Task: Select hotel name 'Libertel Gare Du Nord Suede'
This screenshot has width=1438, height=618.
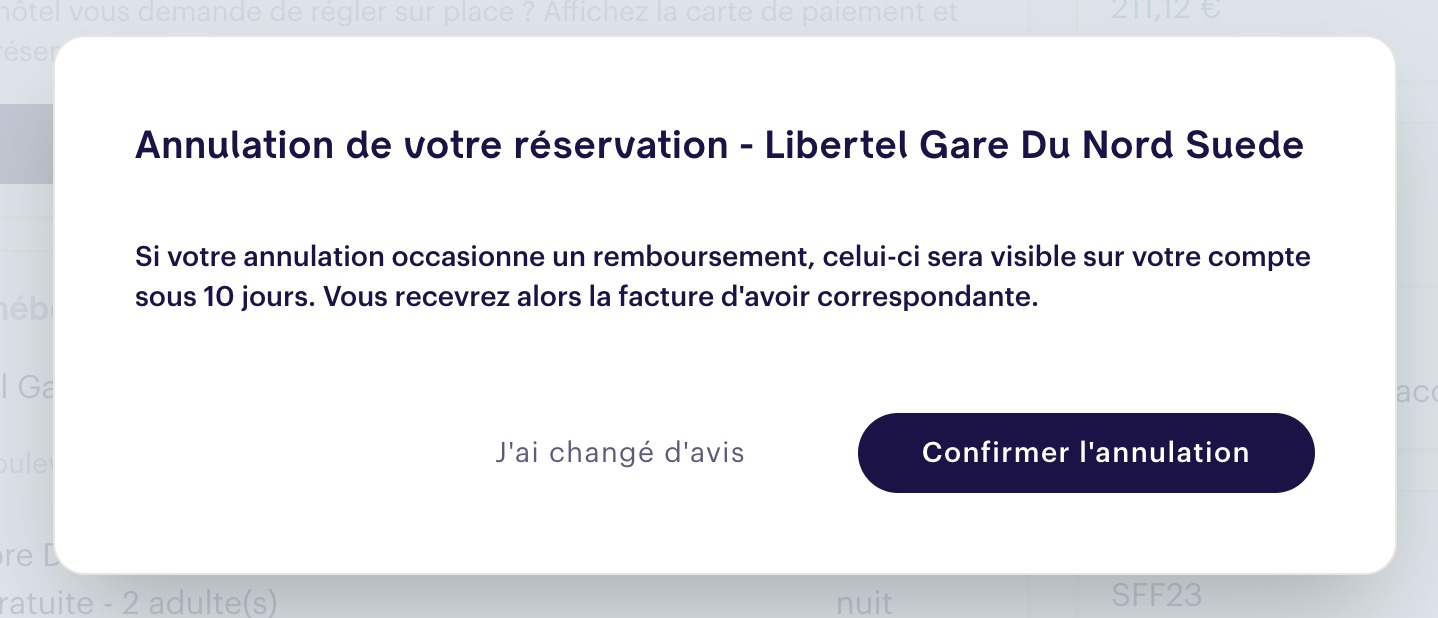Action: (x=1034, y=146)
